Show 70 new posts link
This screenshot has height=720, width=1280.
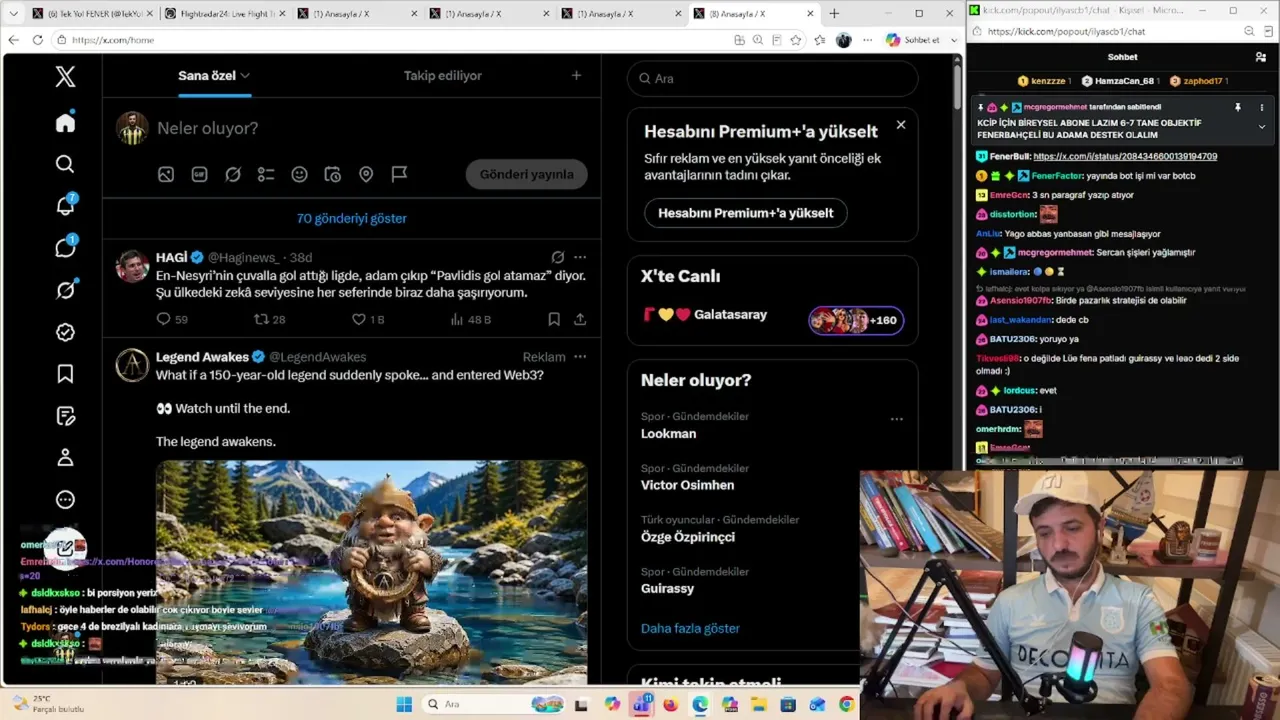[352, 218]
